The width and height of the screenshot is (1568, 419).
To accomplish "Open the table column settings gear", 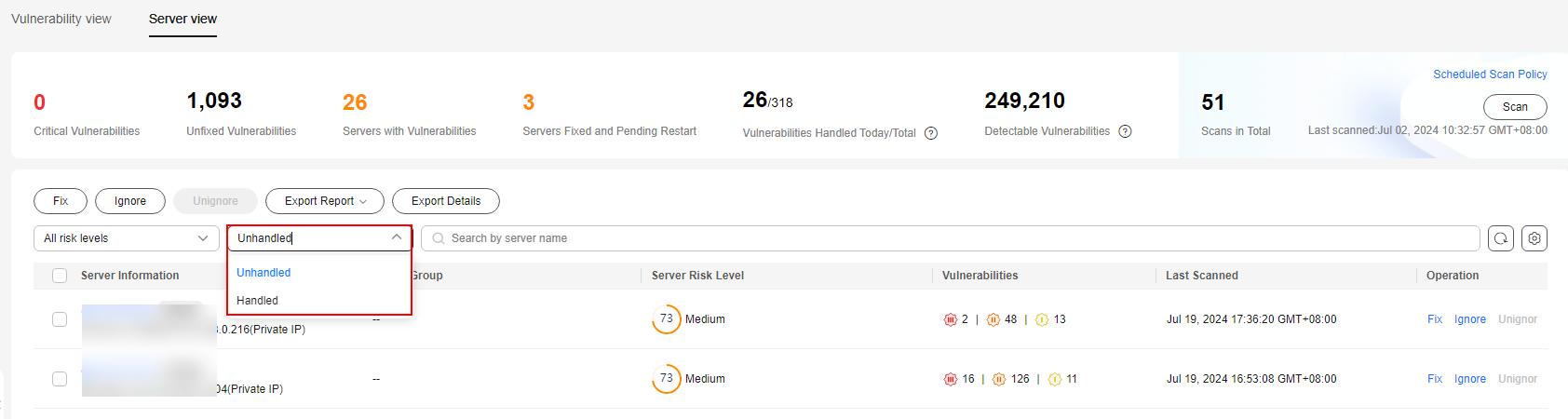I will [x=1534, y=238].
